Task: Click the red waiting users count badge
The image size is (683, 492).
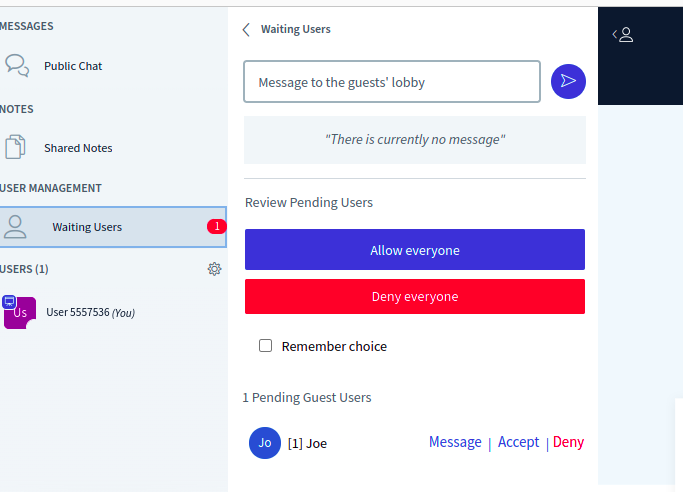Action: pos(216,226)
